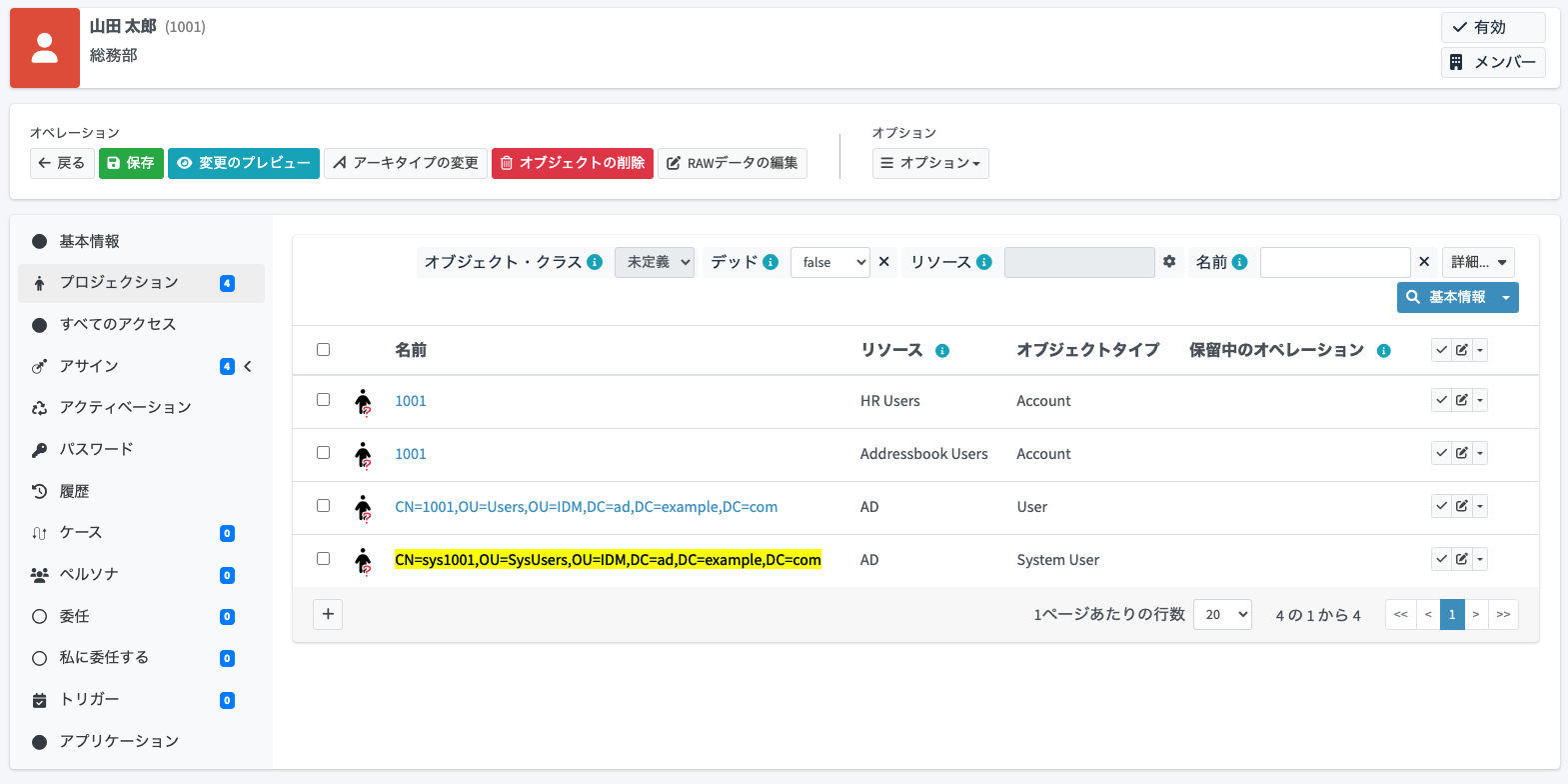The height and width of the screenshot is (784, 1568).
Task: Check the Addressbook Users row checkbox
Action: coord(323,453)
